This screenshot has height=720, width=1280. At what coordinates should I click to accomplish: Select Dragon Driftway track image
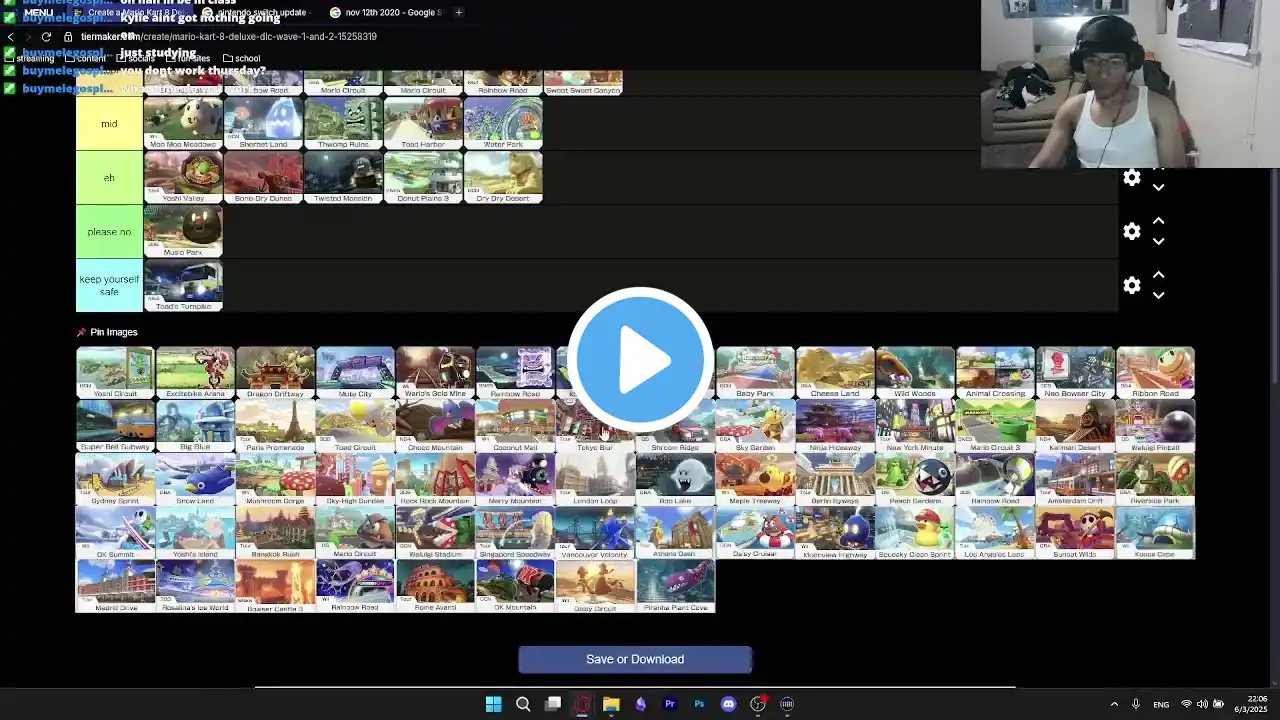tap(275, 372)
